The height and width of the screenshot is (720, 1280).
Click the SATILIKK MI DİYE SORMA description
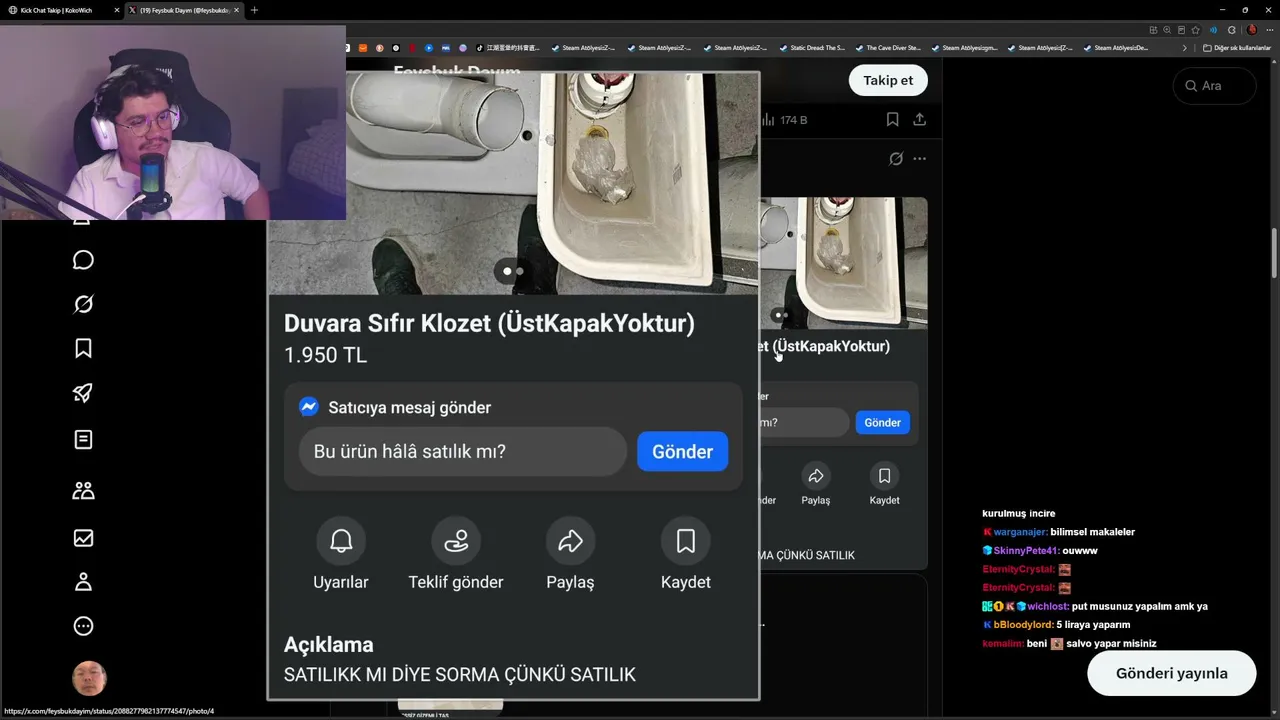460,675
